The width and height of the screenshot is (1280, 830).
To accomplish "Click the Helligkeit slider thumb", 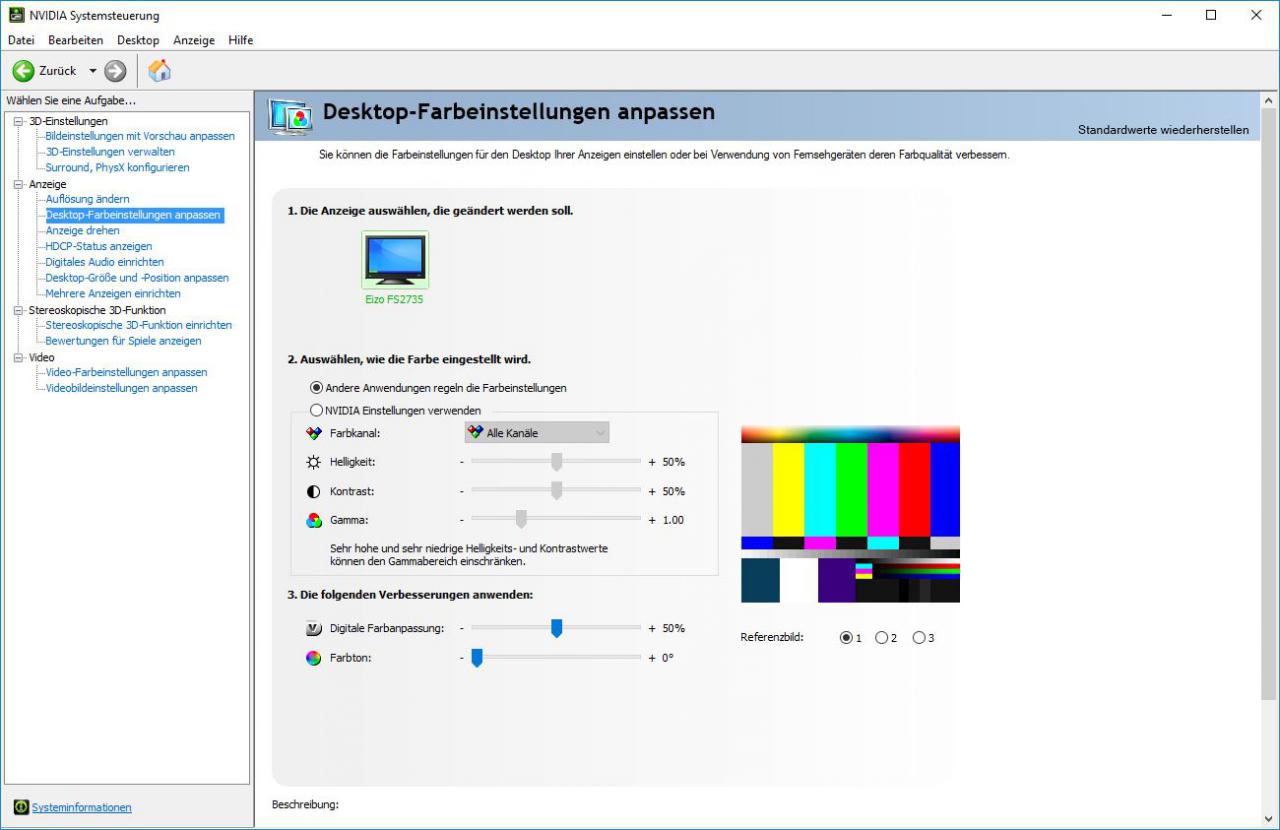I will (557, 462).
